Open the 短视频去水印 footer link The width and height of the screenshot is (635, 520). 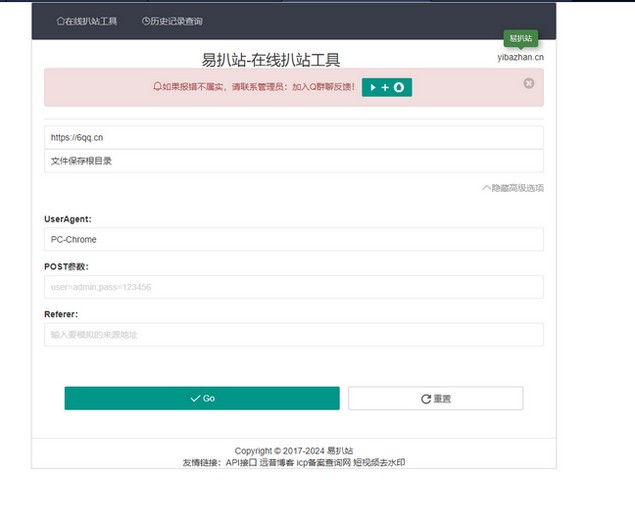coord(379,462)
